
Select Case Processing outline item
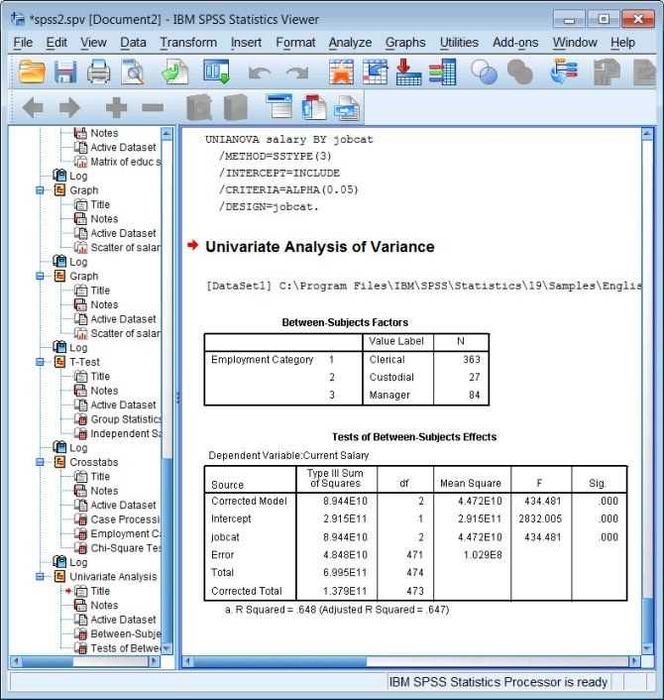pos(125,519)
